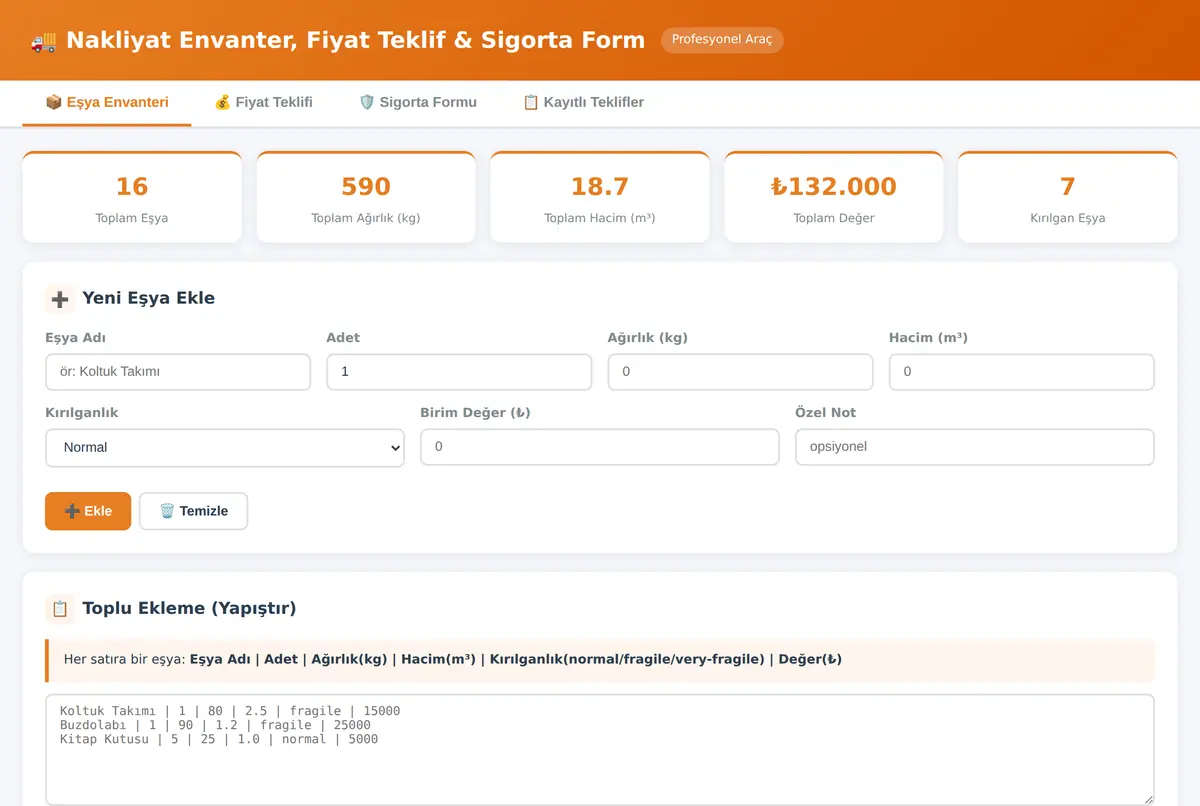This screenshot has width=1200, height=806.
Task: View the Kayıtlı Teklifler tab
Action: [583, 102]
